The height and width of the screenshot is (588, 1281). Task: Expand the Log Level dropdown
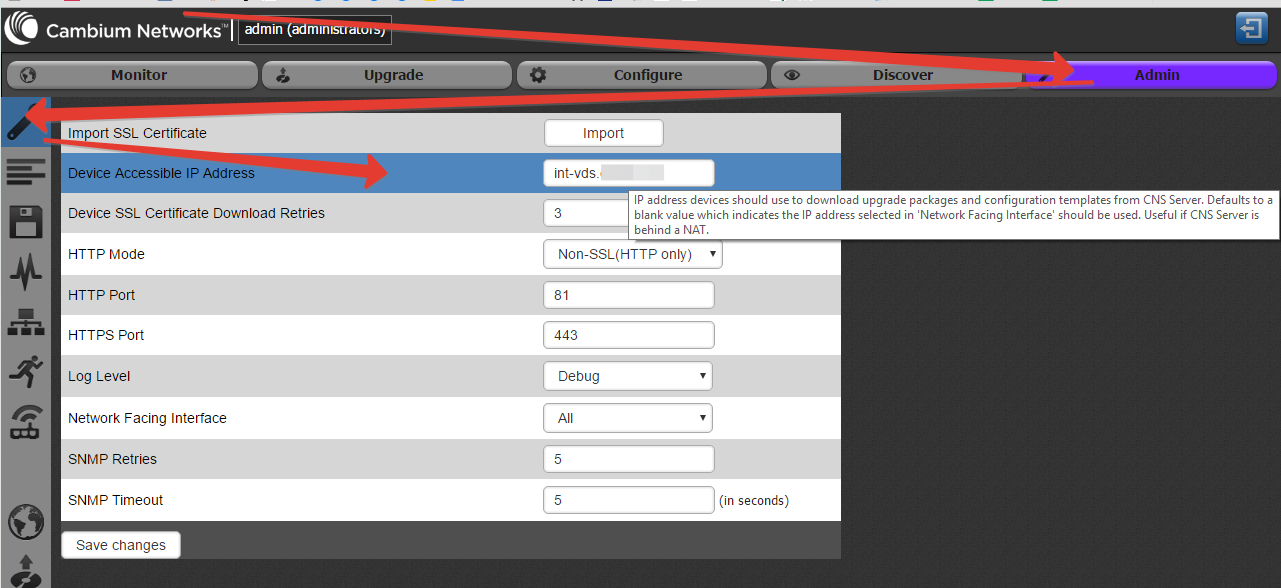click(628, 376)
